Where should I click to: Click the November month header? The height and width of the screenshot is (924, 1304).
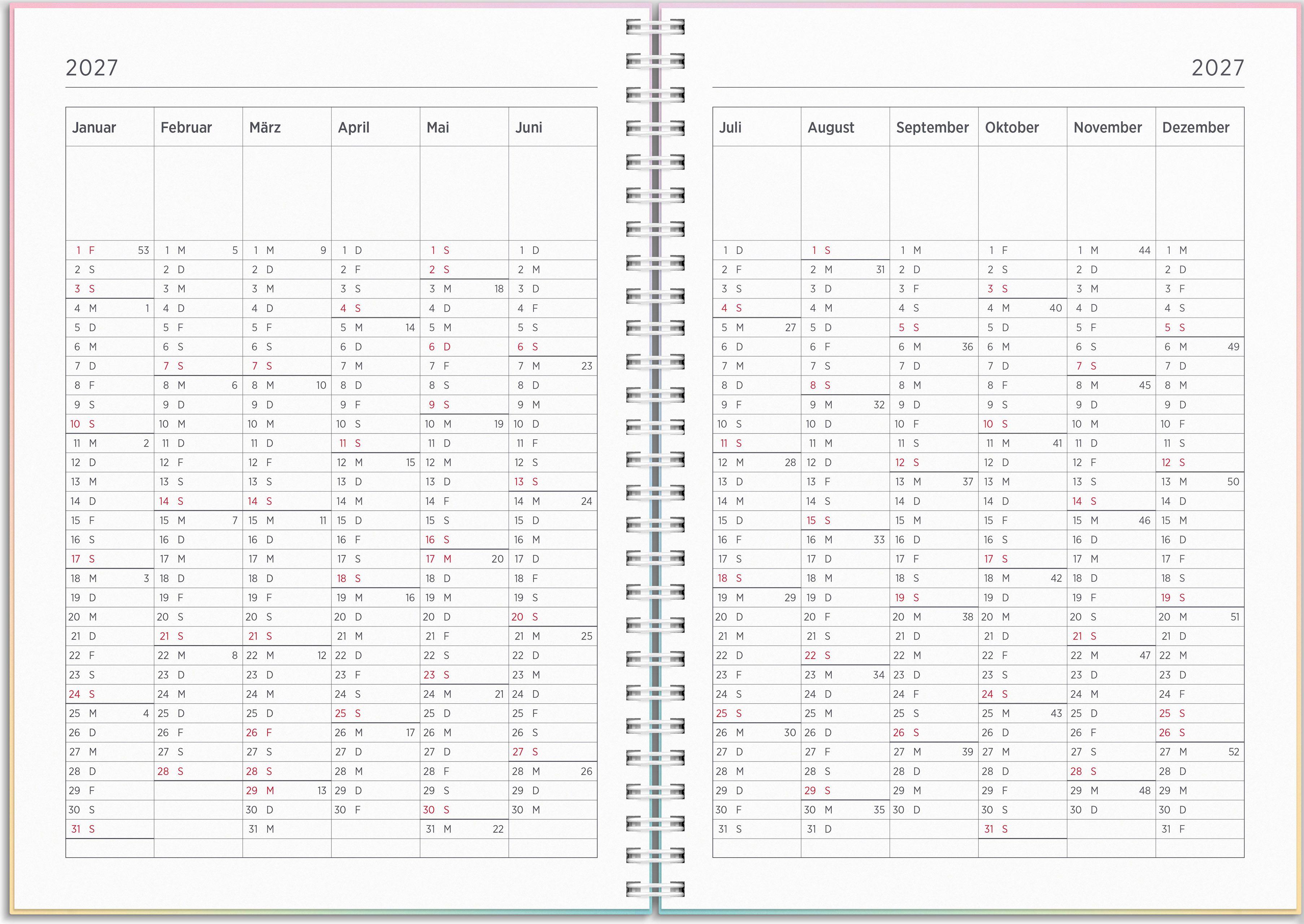pyautogui.click(x=1107, y=127)
